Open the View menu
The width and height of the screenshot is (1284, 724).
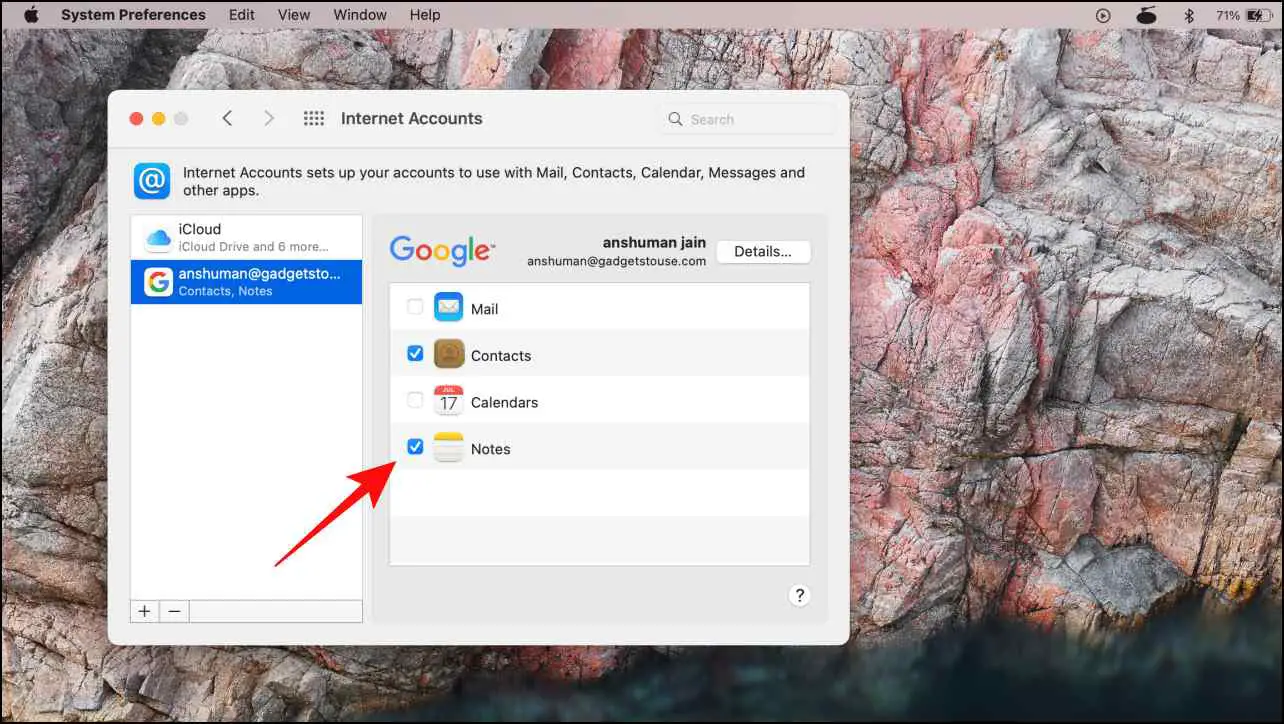(x=294, y=15)
